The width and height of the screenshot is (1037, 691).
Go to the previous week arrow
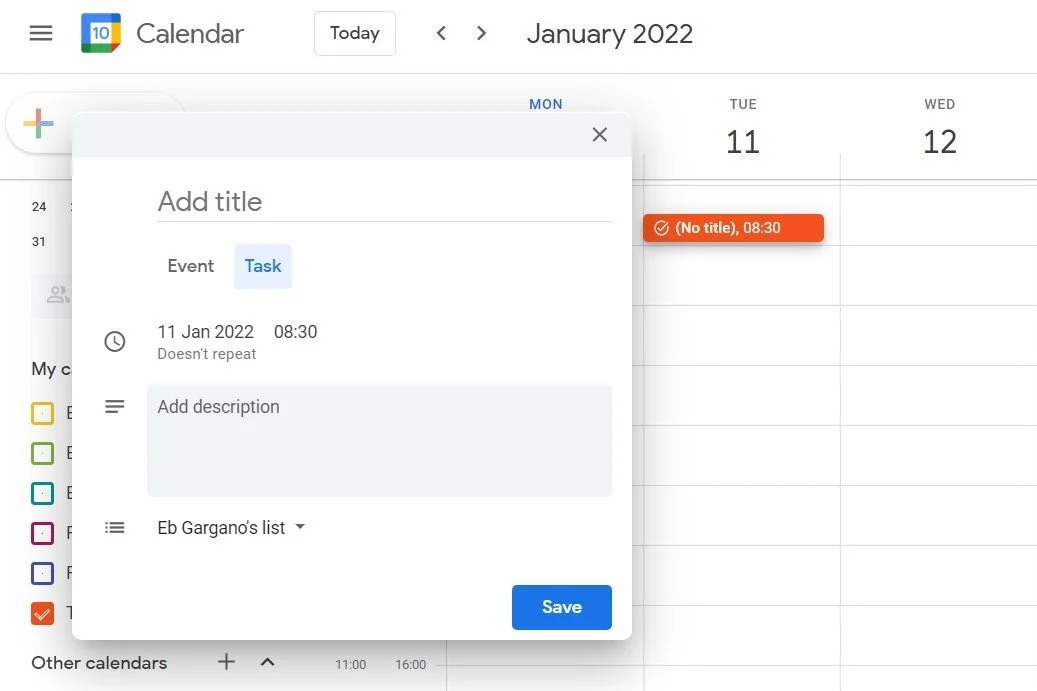441,34
